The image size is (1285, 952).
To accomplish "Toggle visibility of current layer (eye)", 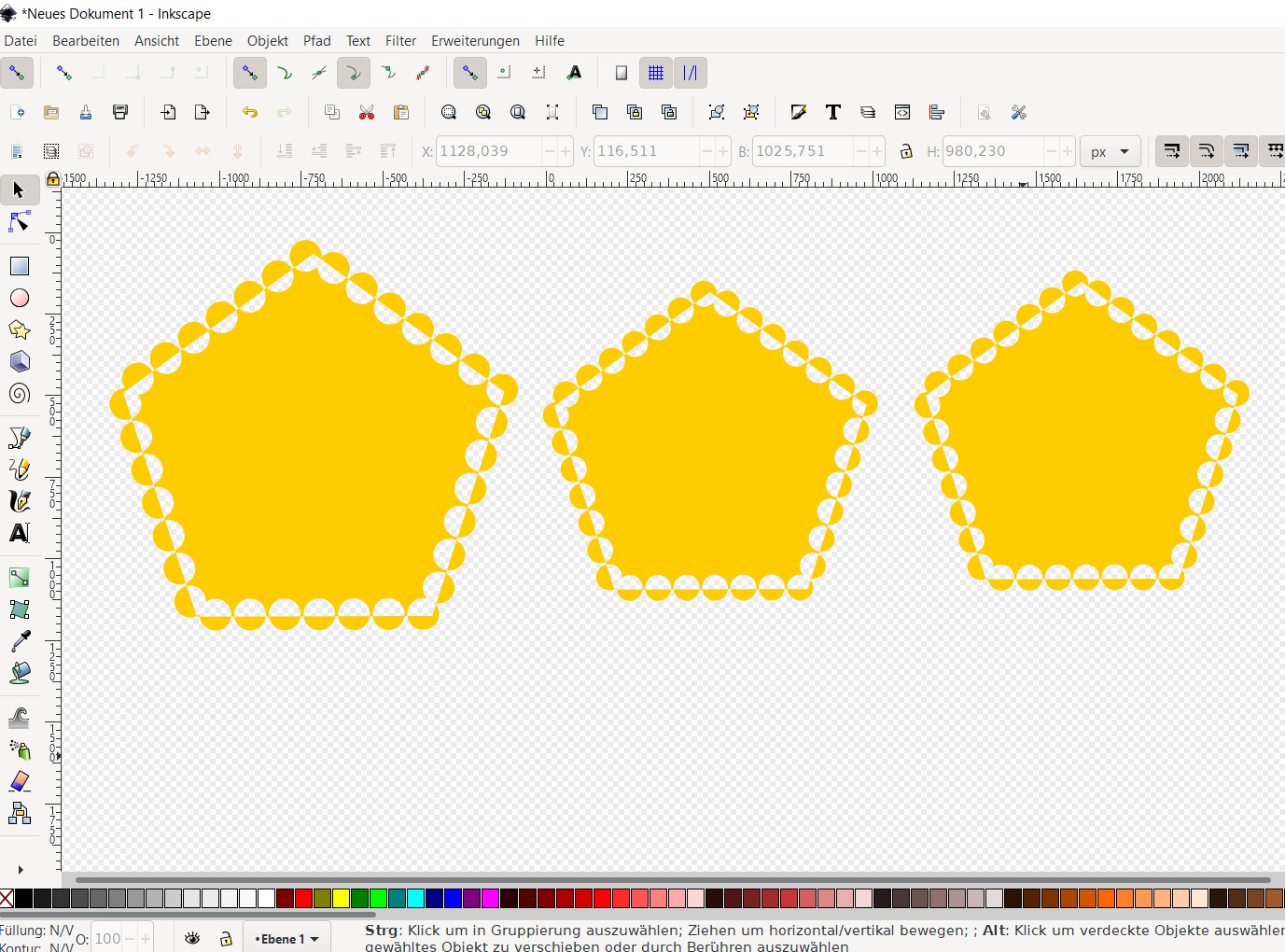I will 192,938.
